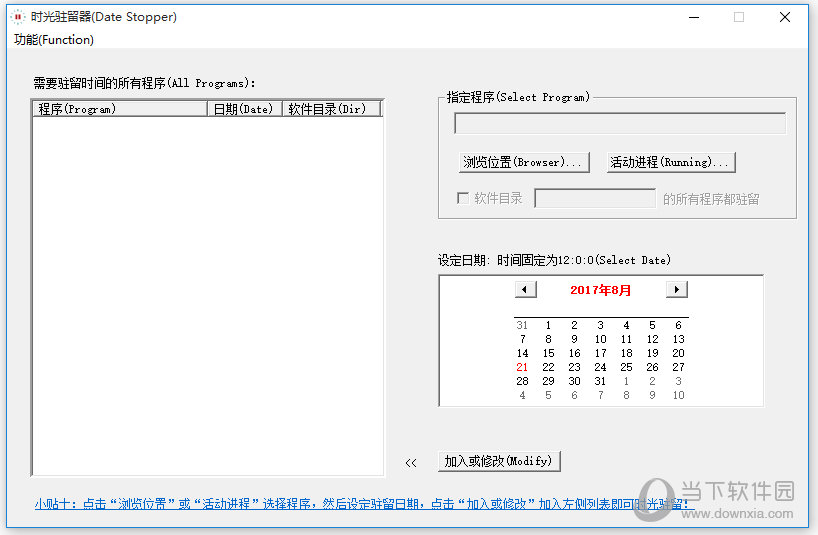Select date 12 in the calendar
818x535 pixels.
(652, 339)
